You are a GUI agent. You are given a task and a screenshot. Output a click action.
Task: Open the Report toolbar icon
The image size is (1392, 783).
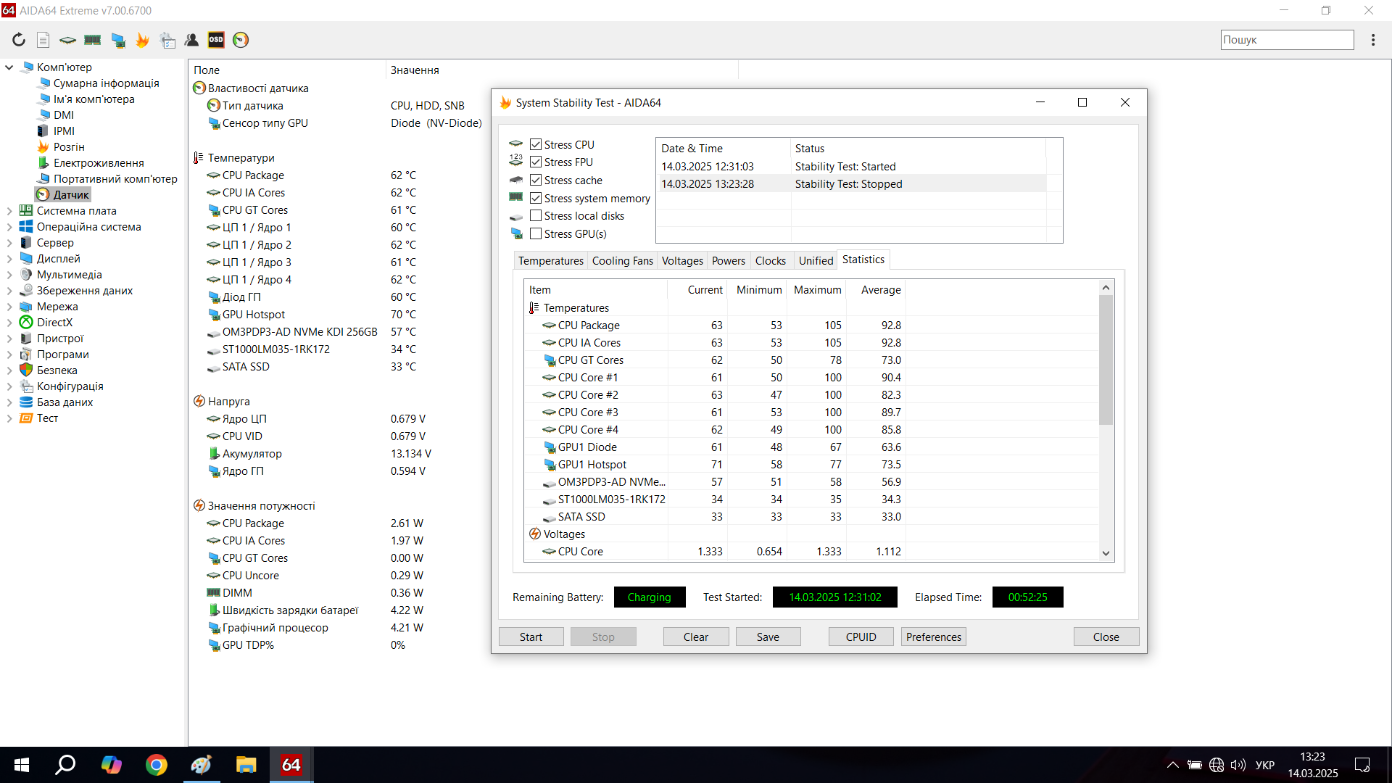[x=43, y=40]
